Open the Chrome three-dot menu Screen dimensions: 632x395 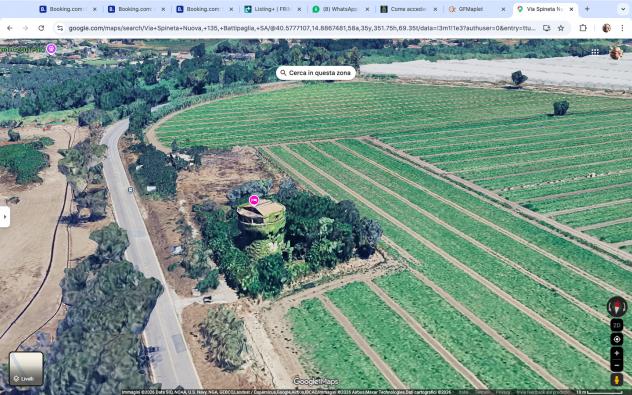622,28
